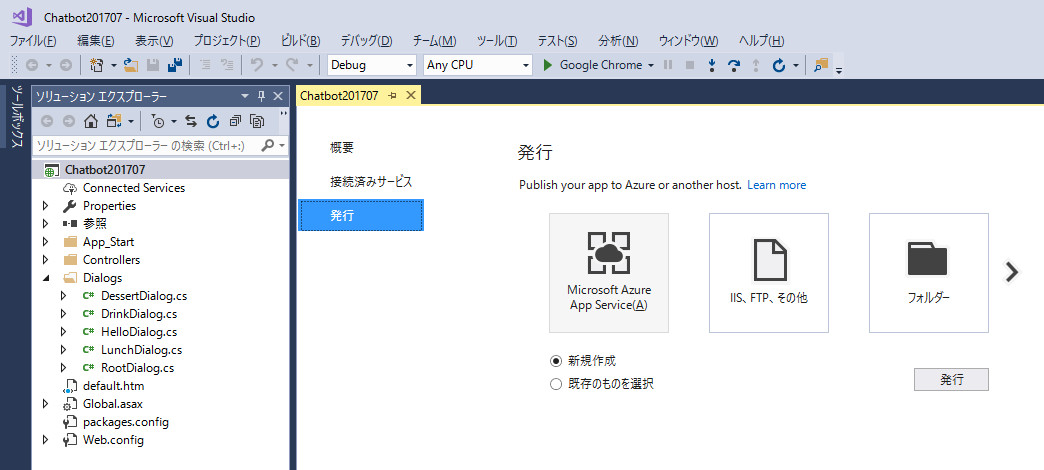Image resolution: width=1044 pixels, height=470 pixels.
Task: Expand the Web.config node
Action: (45, 439)
